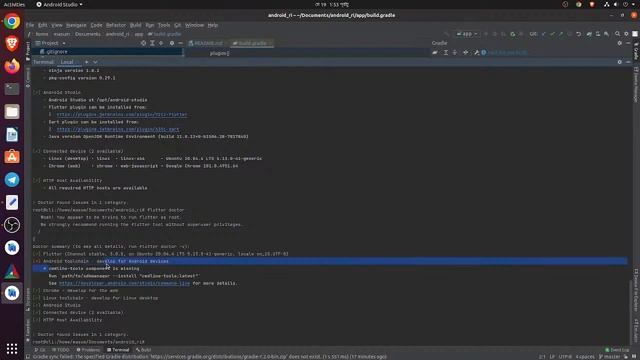The image size is (640, 360).
Task: Add a new terminal tab with plus
Action: (87, 62)
